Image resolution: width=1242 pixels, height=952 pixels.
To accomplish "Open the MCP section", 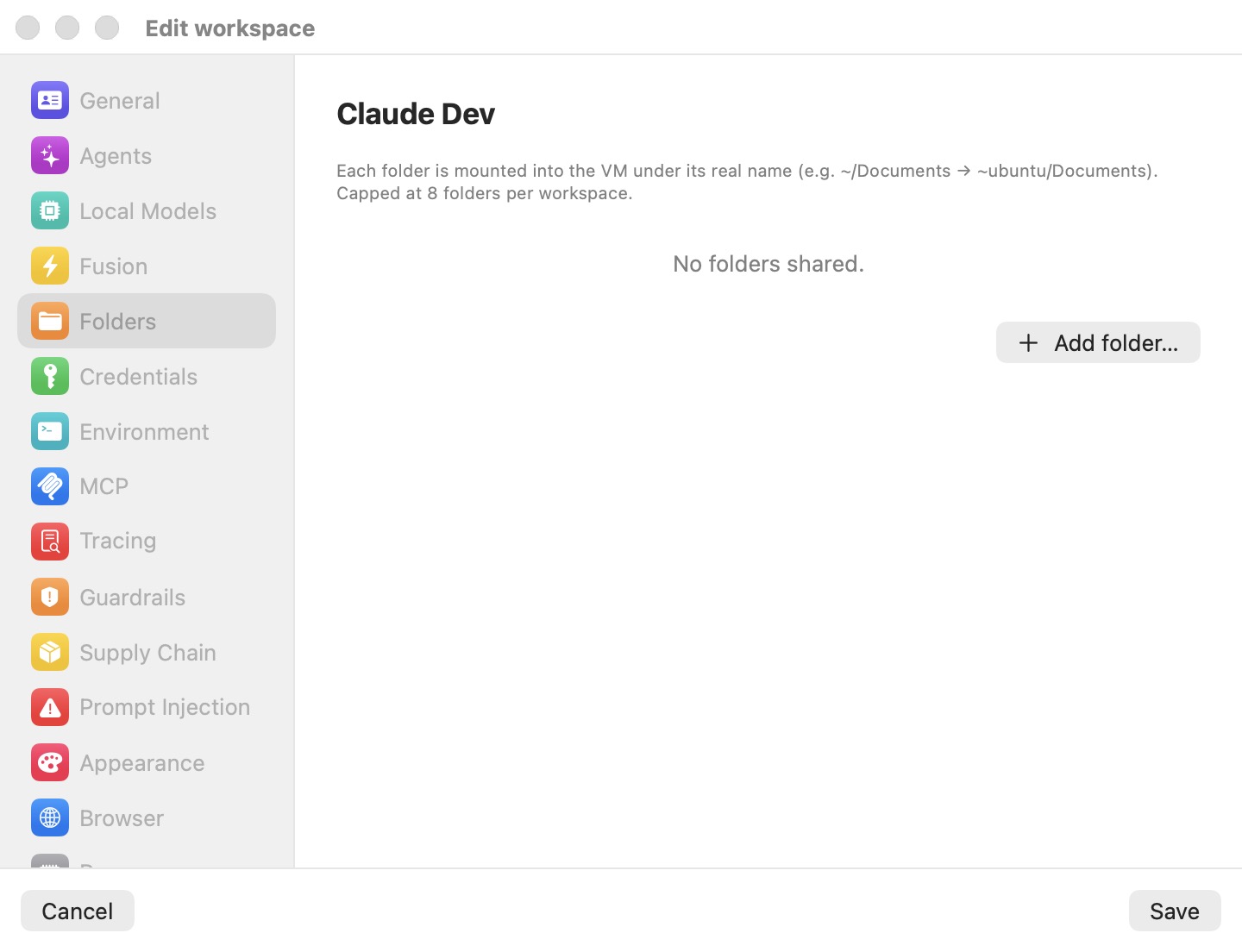I will [x=147, y=486].
